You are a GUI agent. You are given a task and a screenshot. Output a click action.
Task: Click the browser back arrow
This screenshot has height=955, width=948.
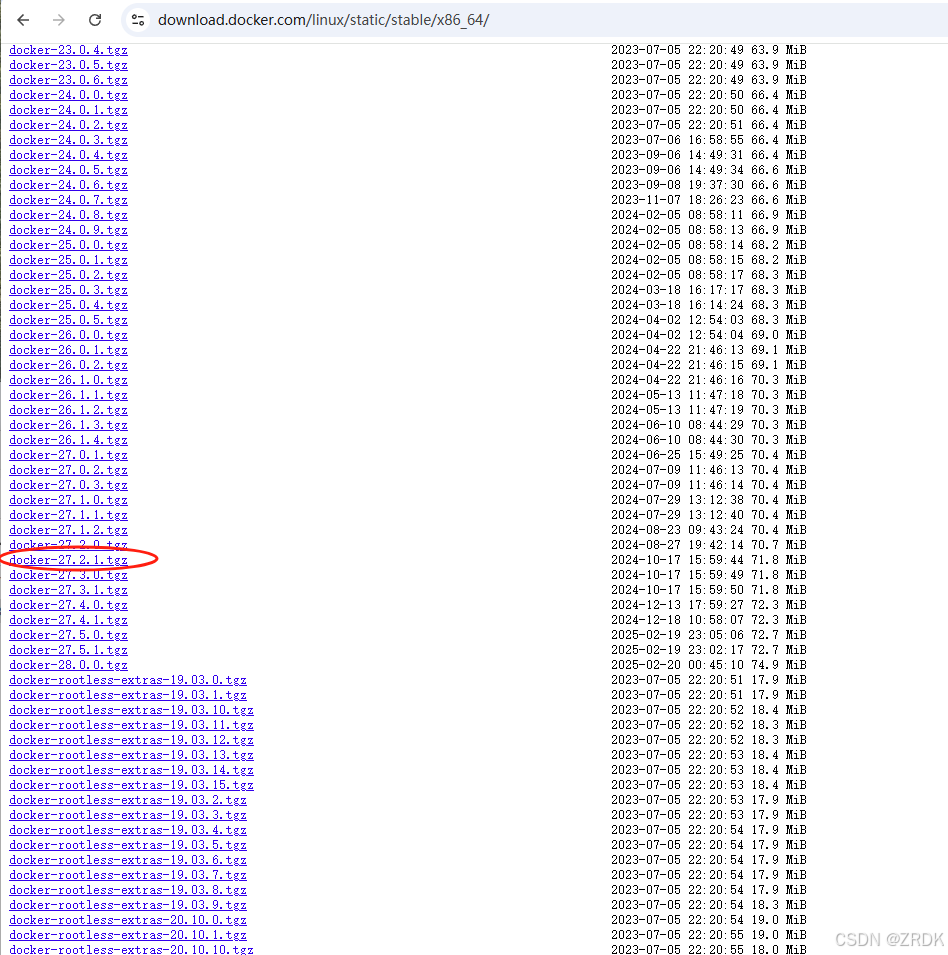[x=23, y=20]
